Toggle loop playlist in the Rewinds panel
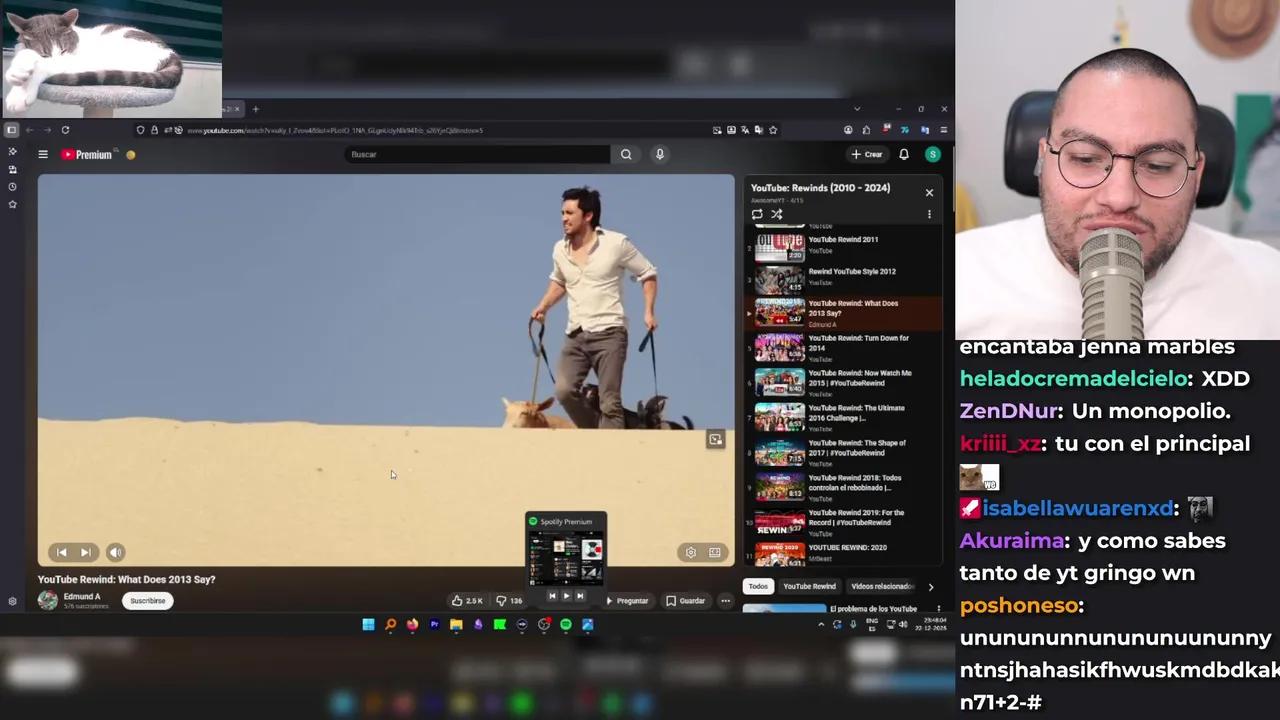Viewport: 1280px width, 720px height. (757, 214)
